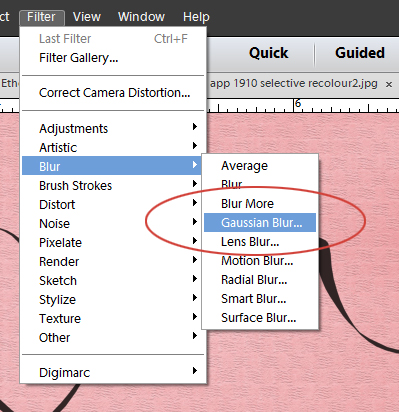Open the Surface Blur filter
This screenshot has height=412, width=399.
(260, 317)
